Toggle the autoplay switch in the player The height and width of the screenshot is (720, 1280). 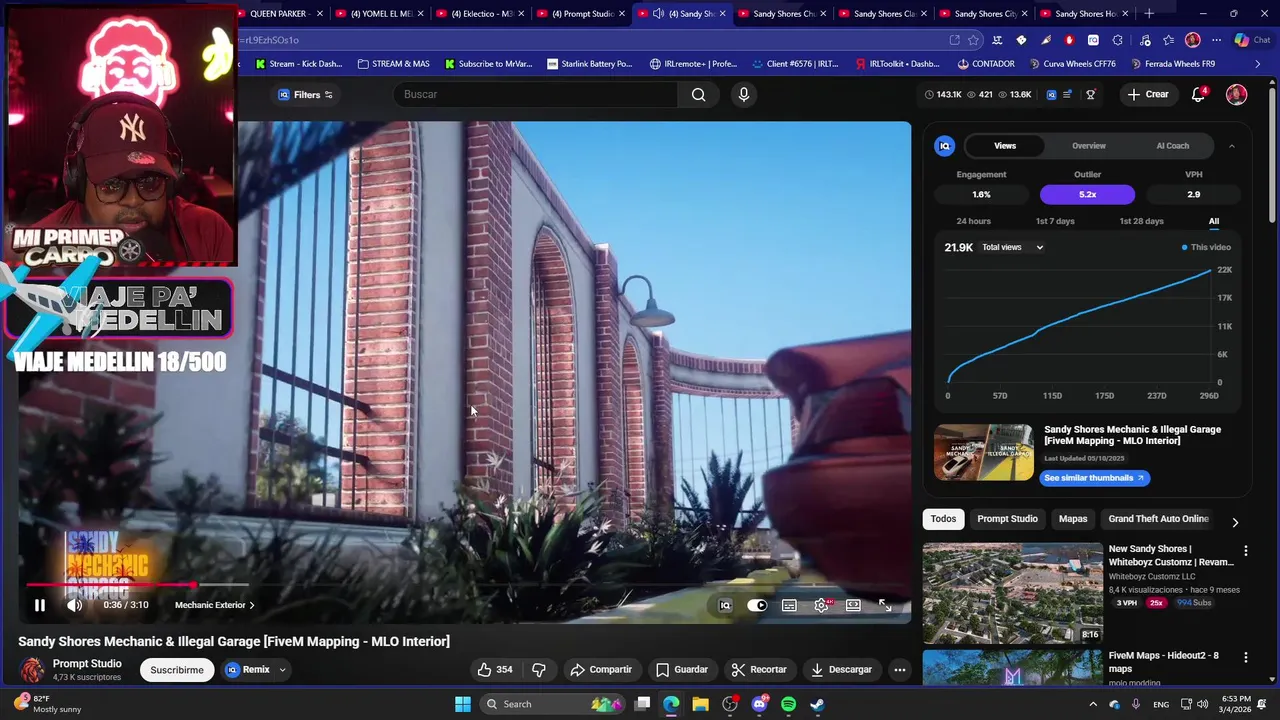[x=757, y=605]
